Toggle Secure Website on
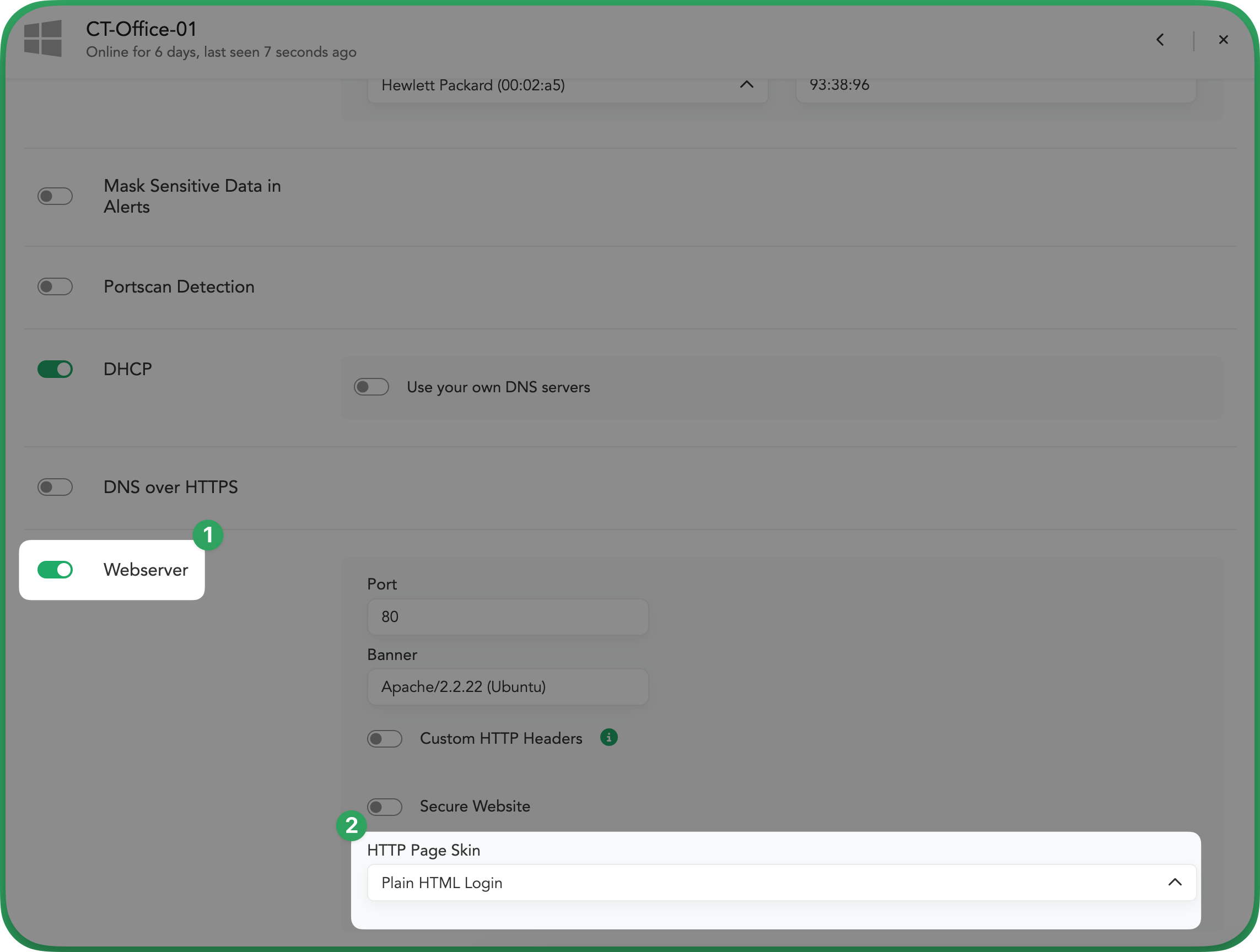This screenshot has height=952, width=1260. 385,806
